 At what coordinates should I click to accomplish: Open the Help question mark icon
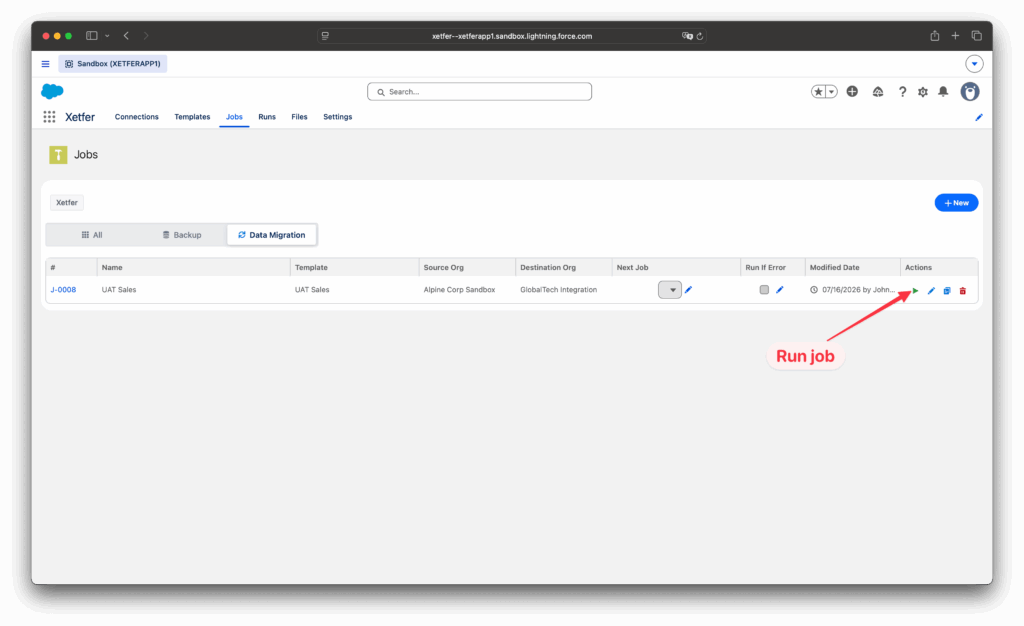(x=903, y=92)
